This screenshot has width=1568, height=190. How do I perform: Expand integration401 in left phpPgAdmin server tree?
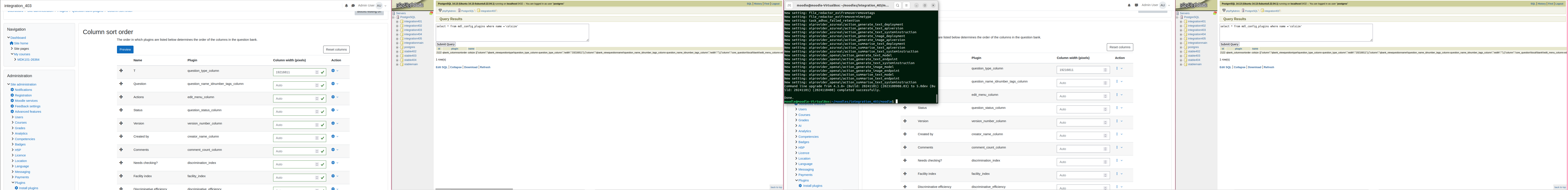tap(397, 21)
